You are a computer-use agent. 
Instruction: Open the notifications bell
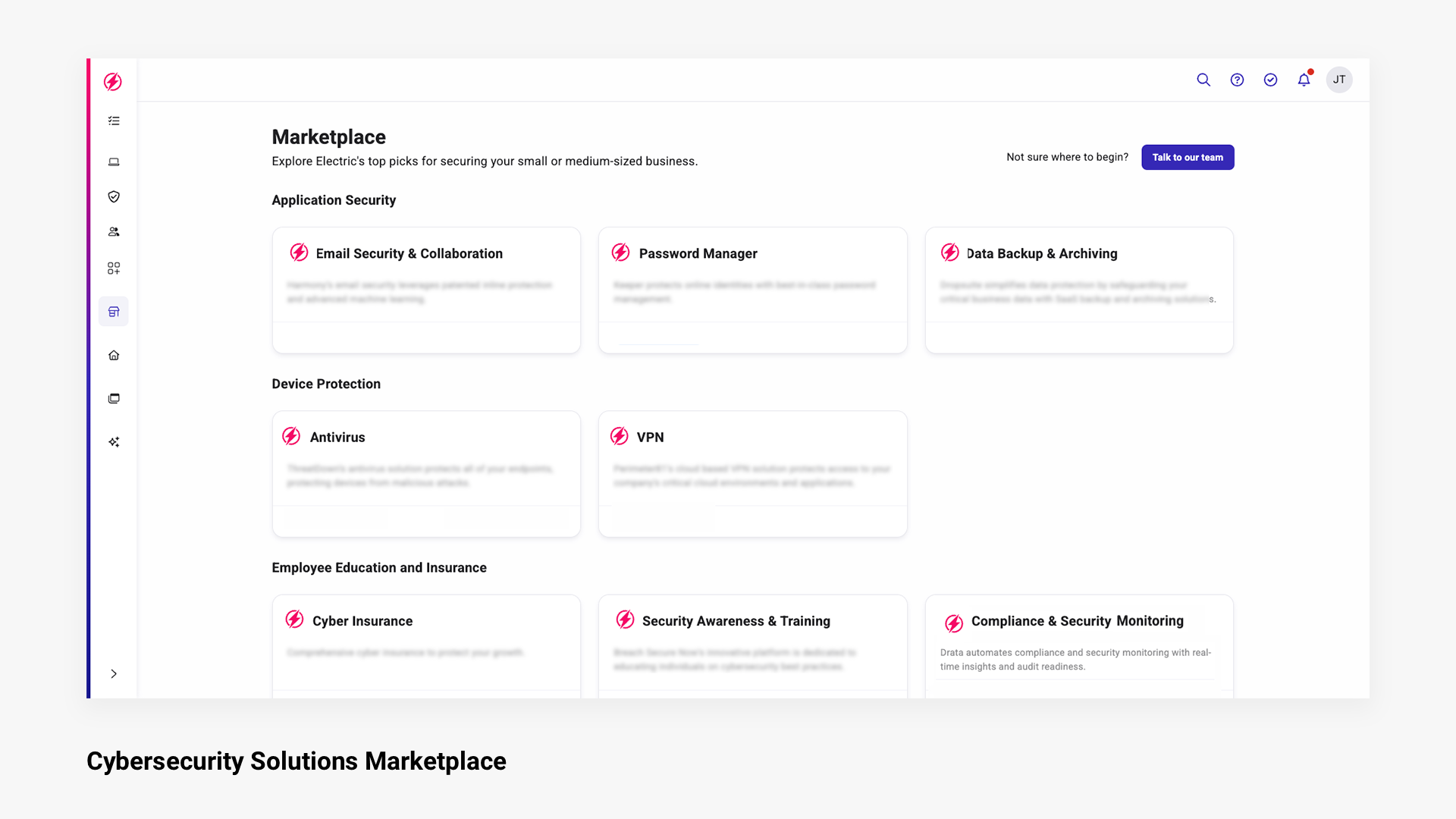1304,80
